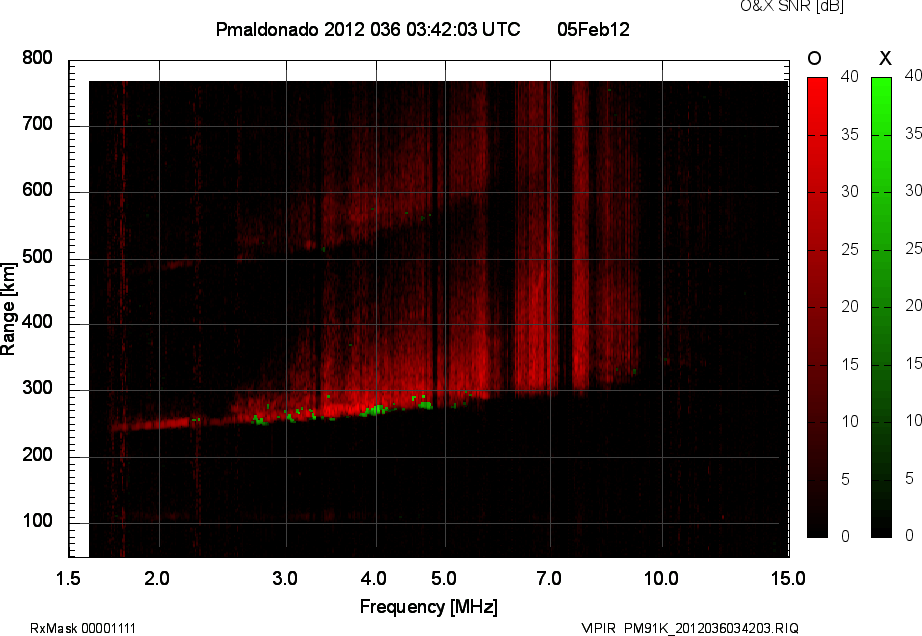Click the 5.0 MHz frequency tick label
922x636 pixels.
[443, 578]
